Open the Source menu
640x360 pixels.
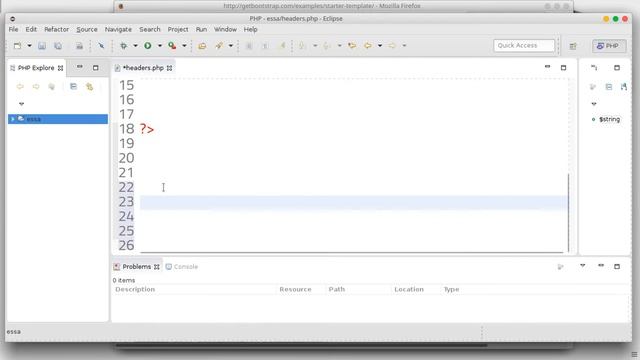[x=87, y=29]
